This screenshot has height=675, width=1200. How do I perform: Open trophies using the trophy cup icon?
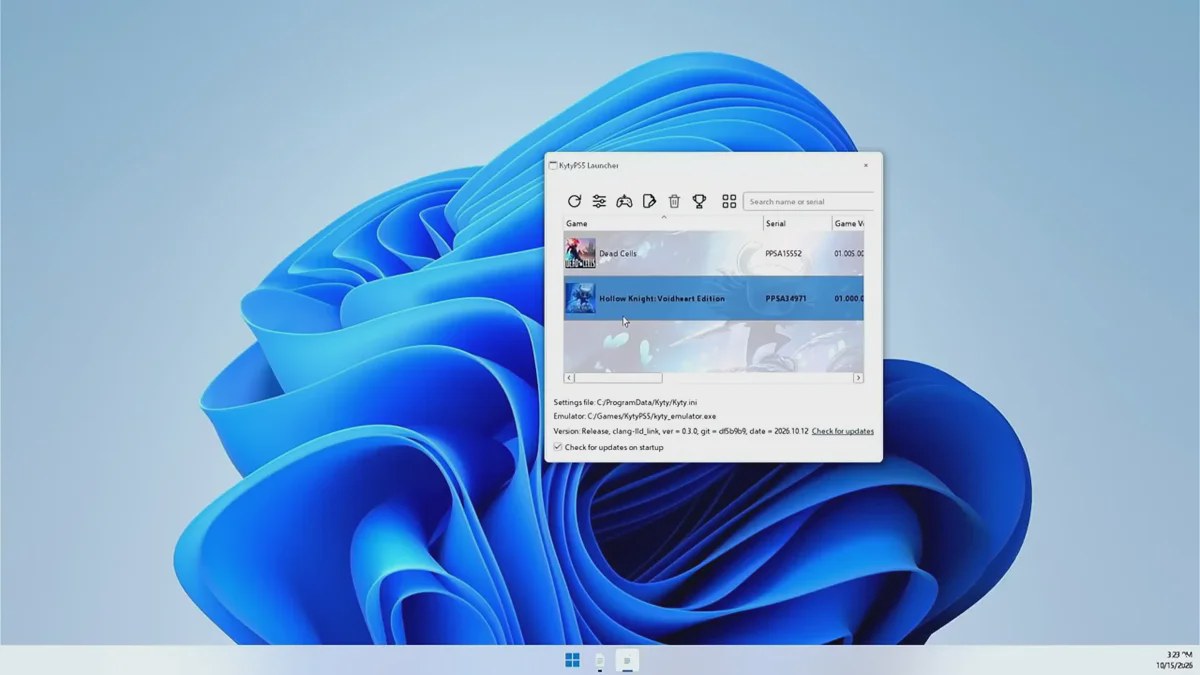(699, 201)
